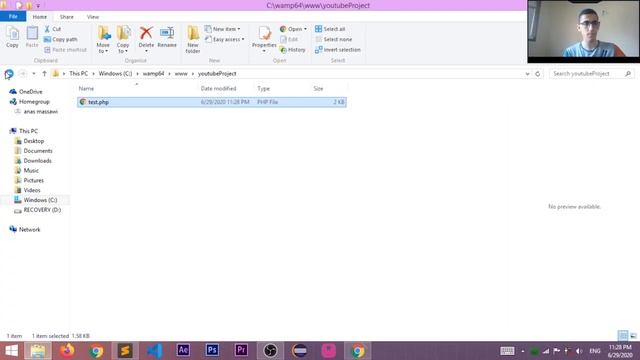The image size is (640, 360).
Task: Refresh the current folder
Action: [538, 74]
